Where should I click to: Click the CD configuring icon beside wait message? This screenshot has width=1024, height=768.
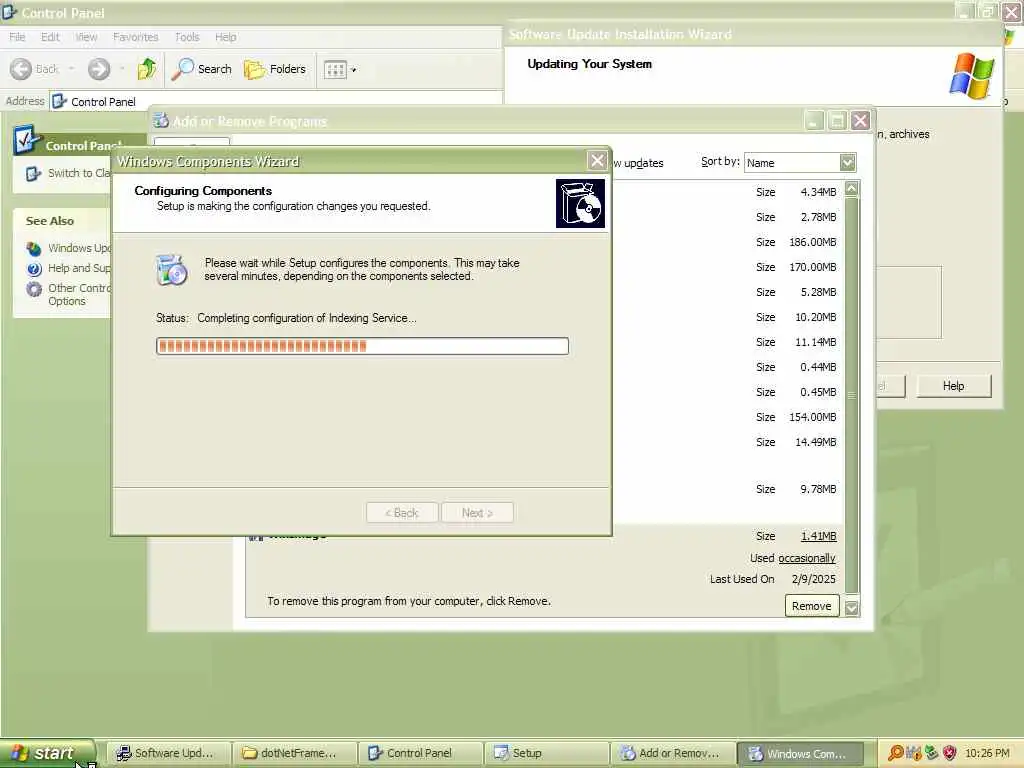coord(172,270)
